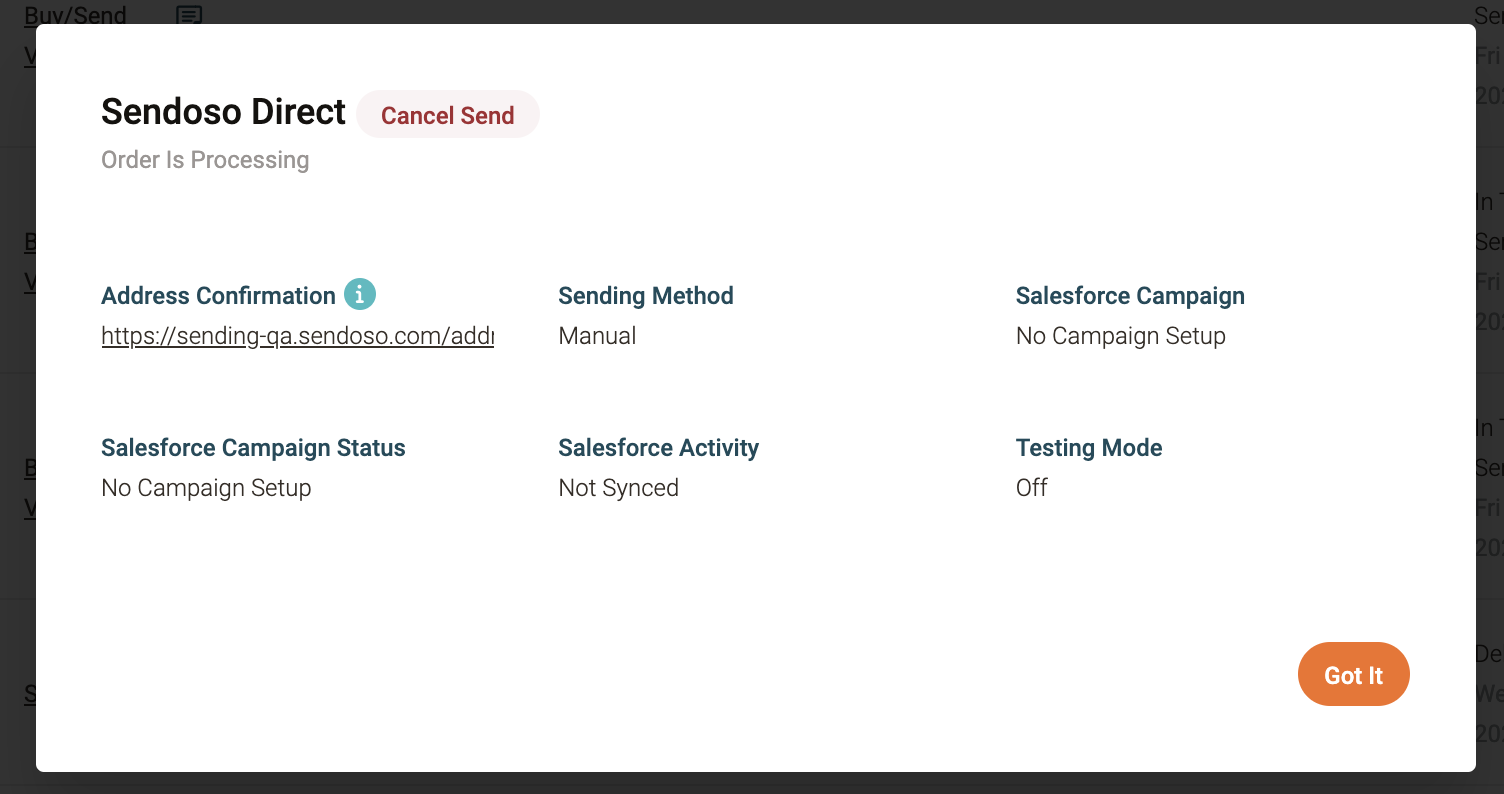Click the Salesforce Campaign Status label

253,448
